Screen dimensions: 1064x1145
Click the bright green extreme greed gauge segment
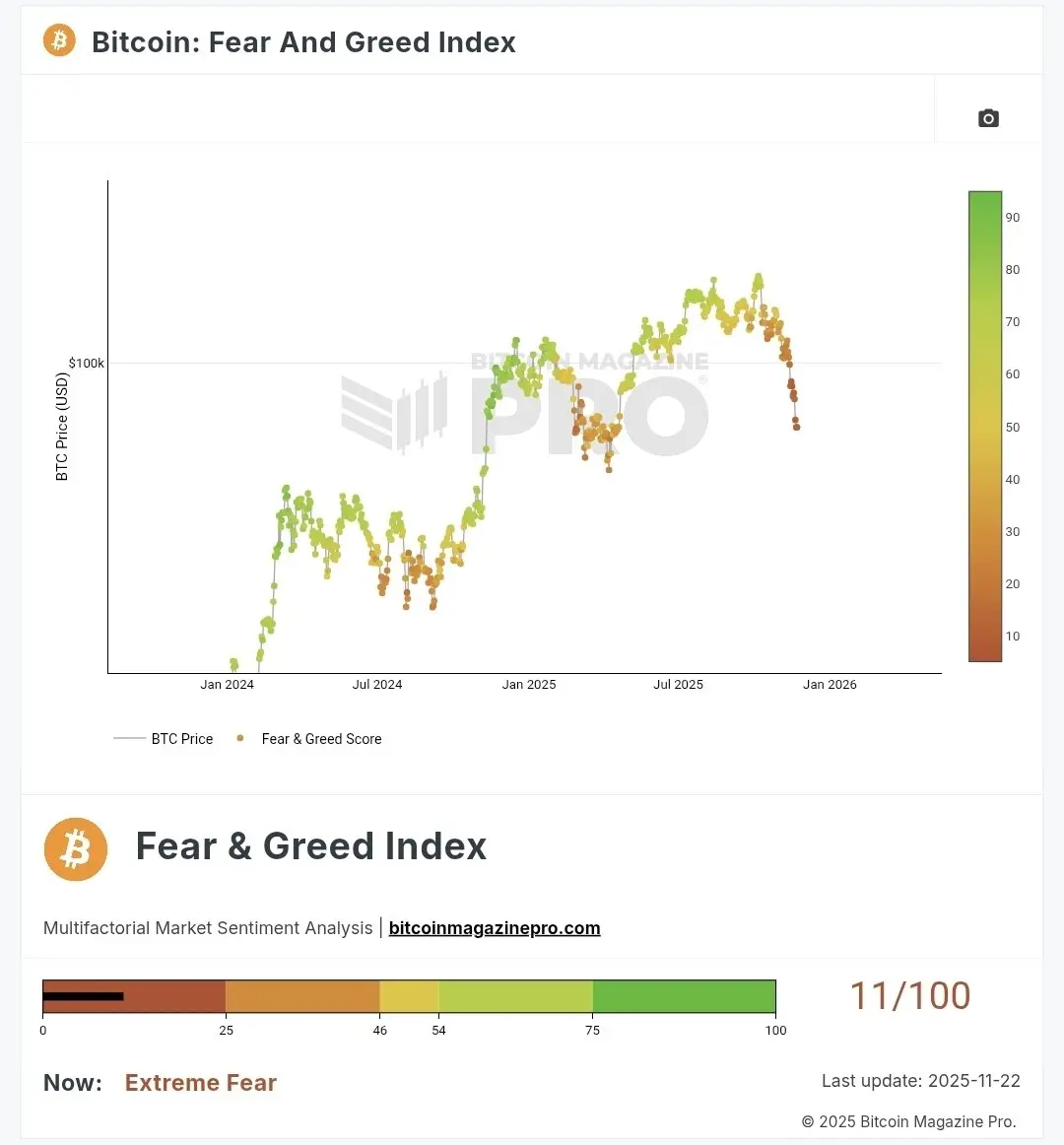[684, 996]
